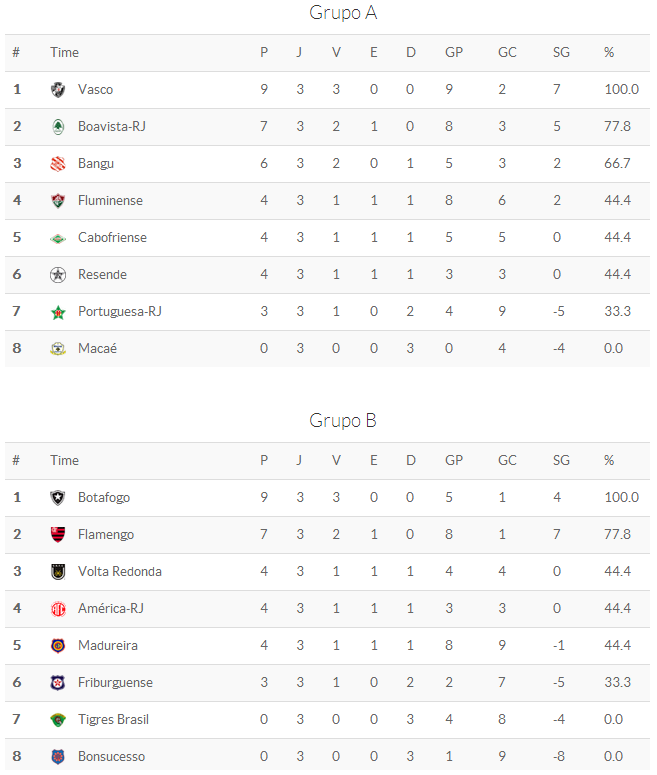Image resolution: width=657 pixels, height=775 pixels.
Task: Open the Resende team name link
Action: 102,275
